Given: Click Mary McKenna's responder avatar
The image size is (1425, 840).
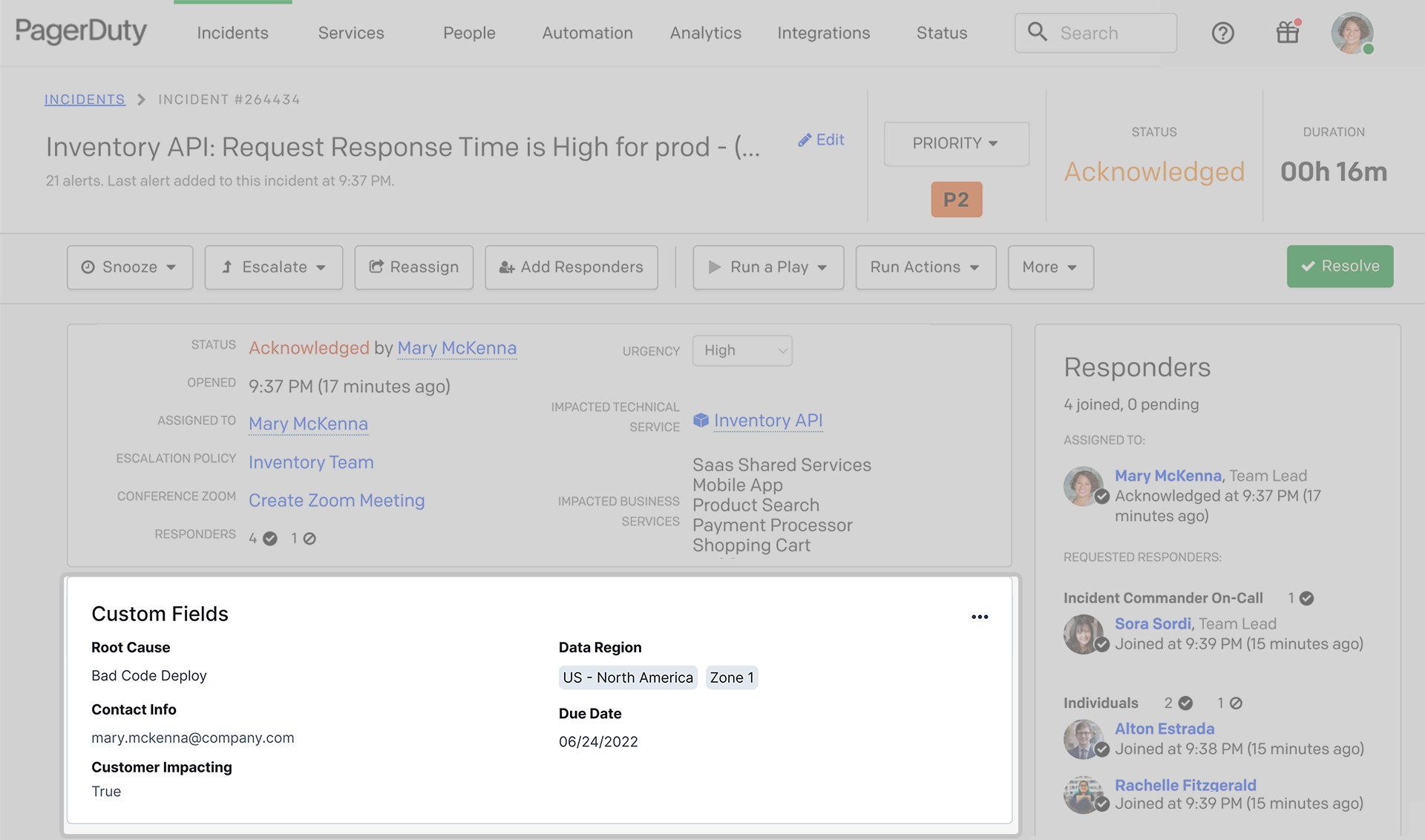Looking at the screenshot, I should point(1084,486).
